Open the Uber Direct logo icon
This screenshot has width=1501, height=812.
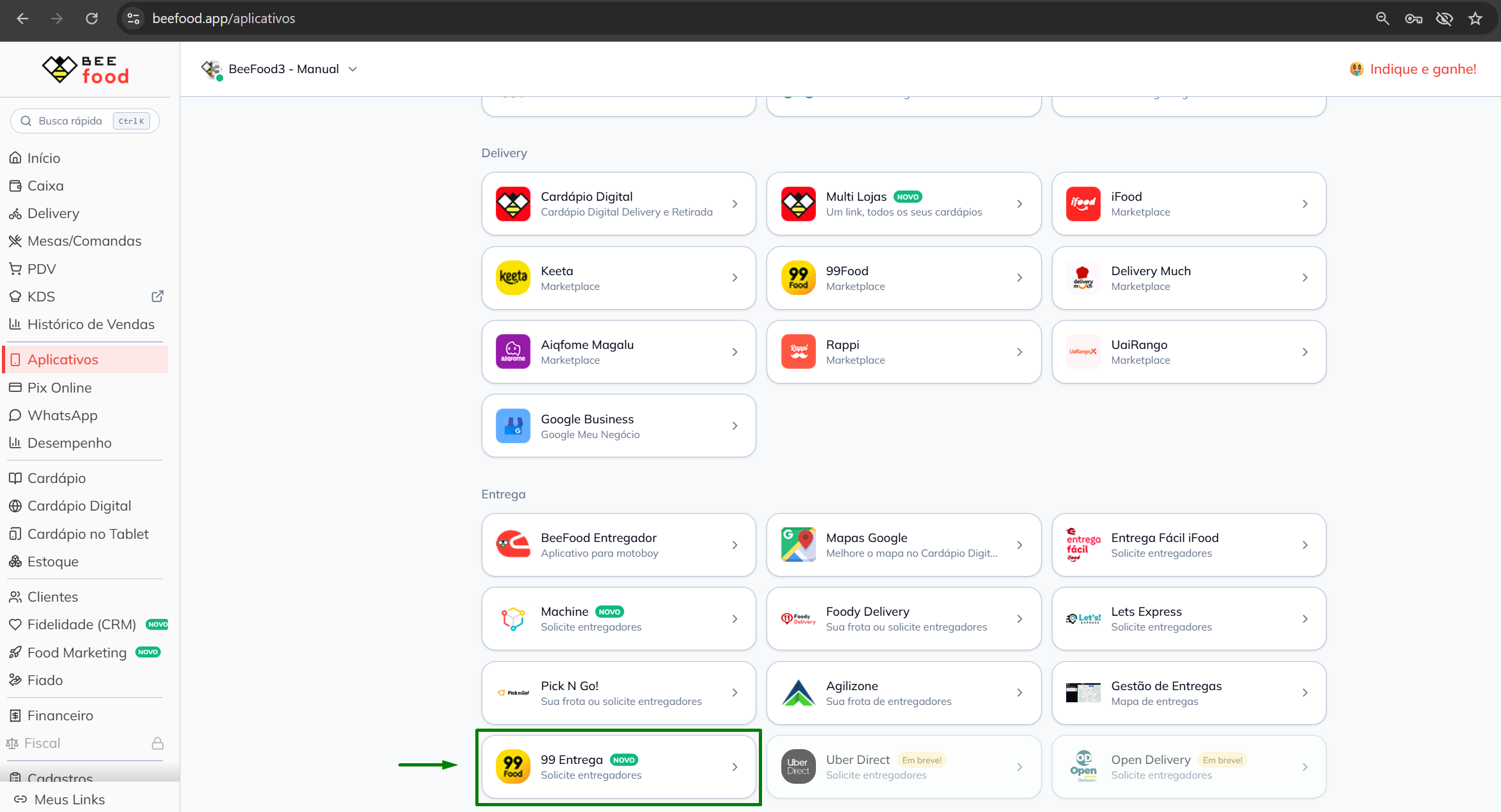798,766
